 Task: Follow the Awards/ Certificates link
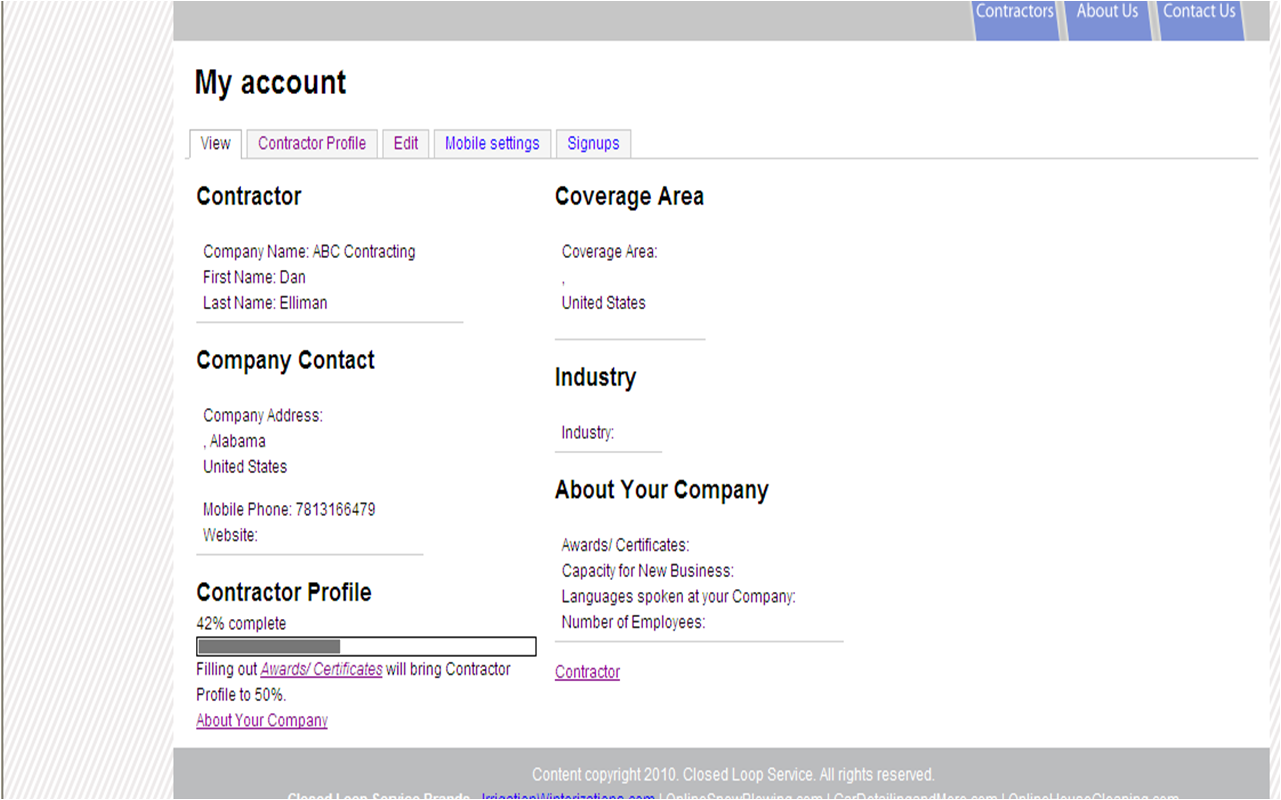pyautogui.click(x=321, y=669)
